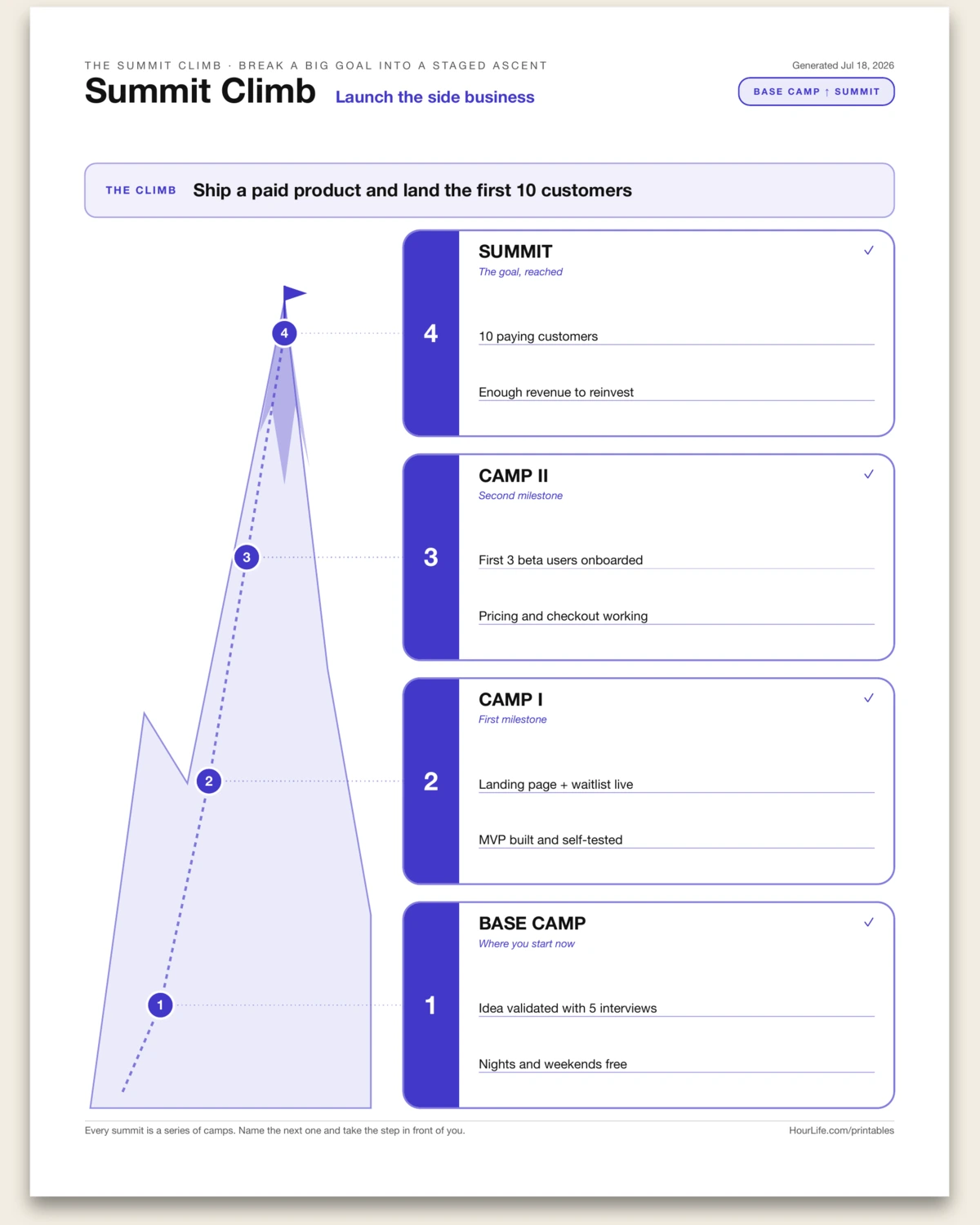Click The Climb goal banner
The image size is (980, 1225).
pyautogui.click(x=489, y=190)
